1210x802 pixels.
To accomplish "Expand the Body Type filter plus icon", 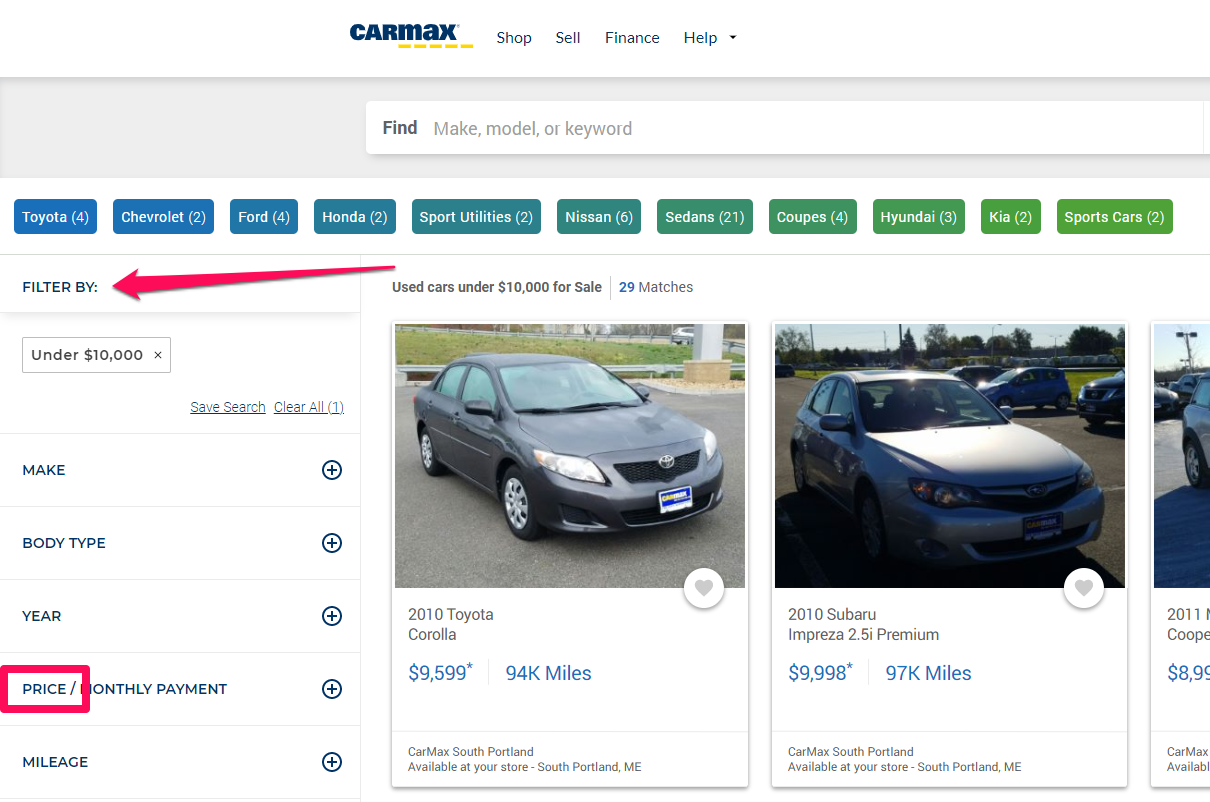I will click(332, 543).
